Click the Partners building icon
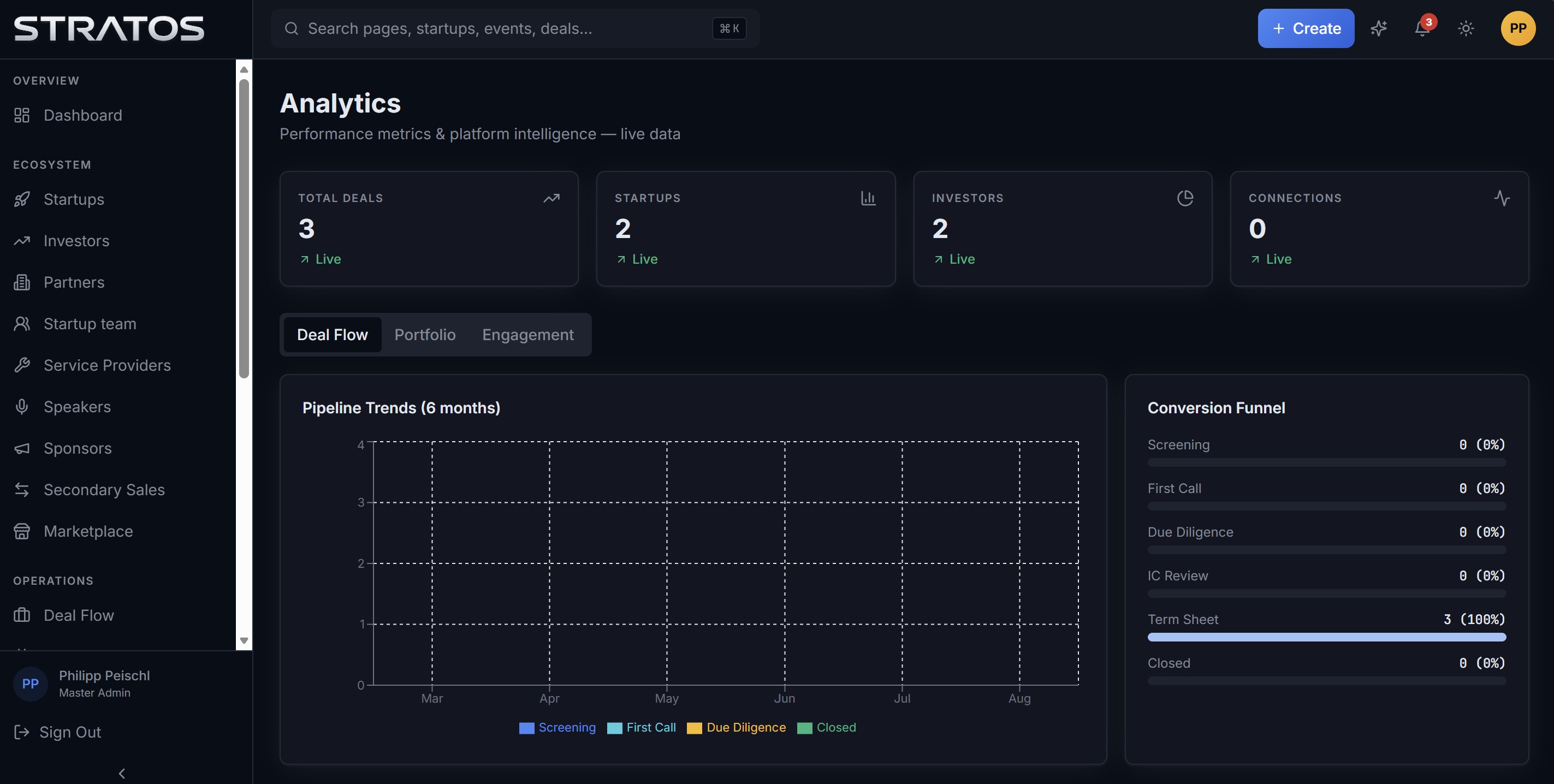Viewport: 1554px width, 784px height. [x=22, y=282]
